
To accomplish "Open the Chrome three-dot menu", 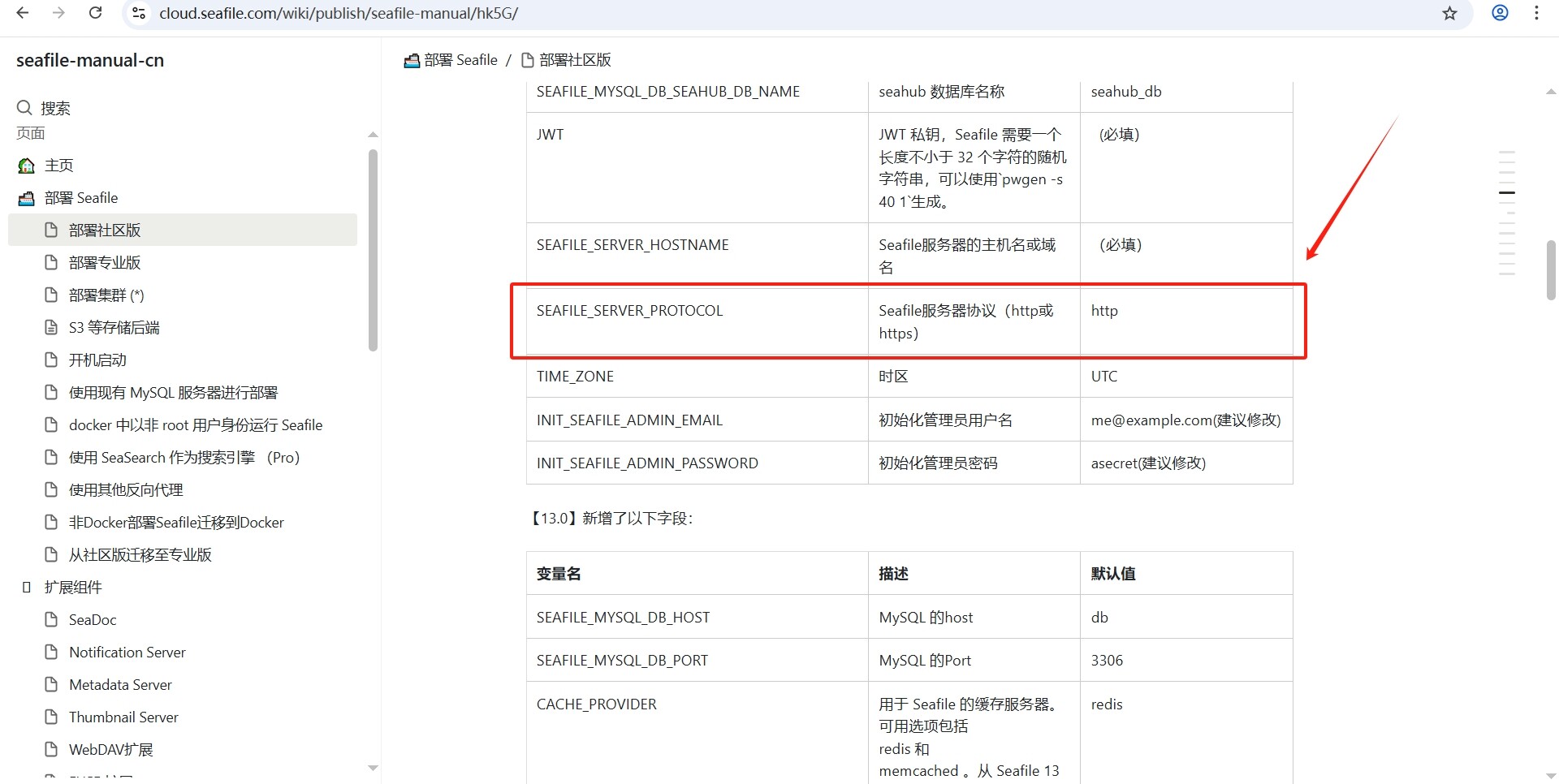I will [x=1536, y=13].
